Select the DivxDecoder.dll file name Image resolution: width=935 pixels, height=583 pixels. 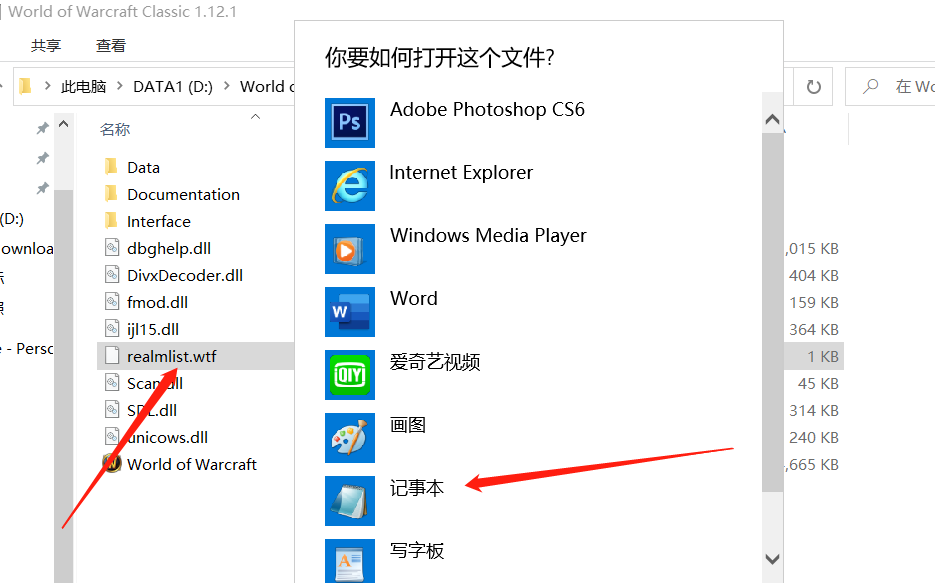click(x=185, y=275)
